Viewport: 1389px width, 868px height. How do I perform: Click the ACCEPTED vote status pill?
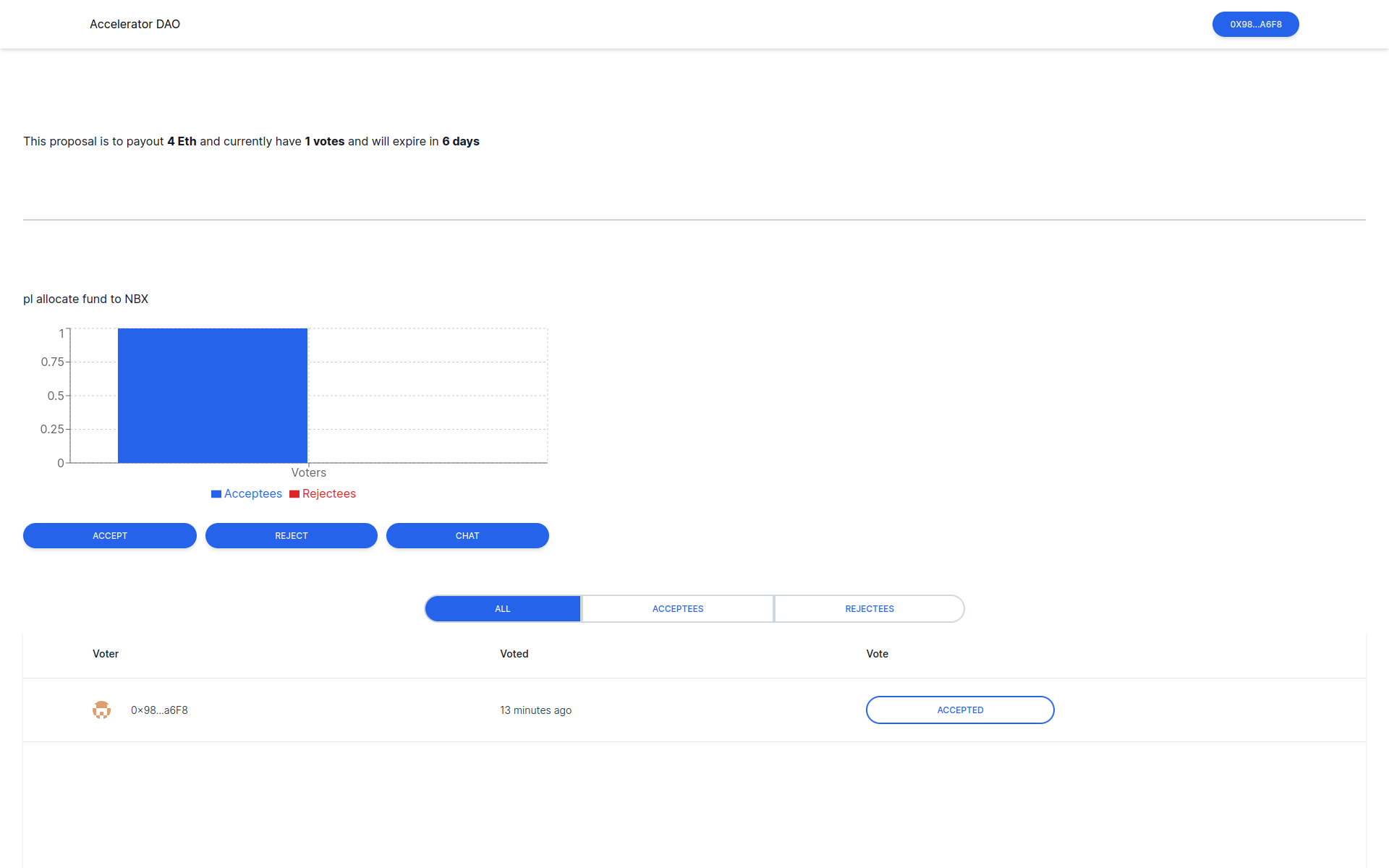coord(960,710)
